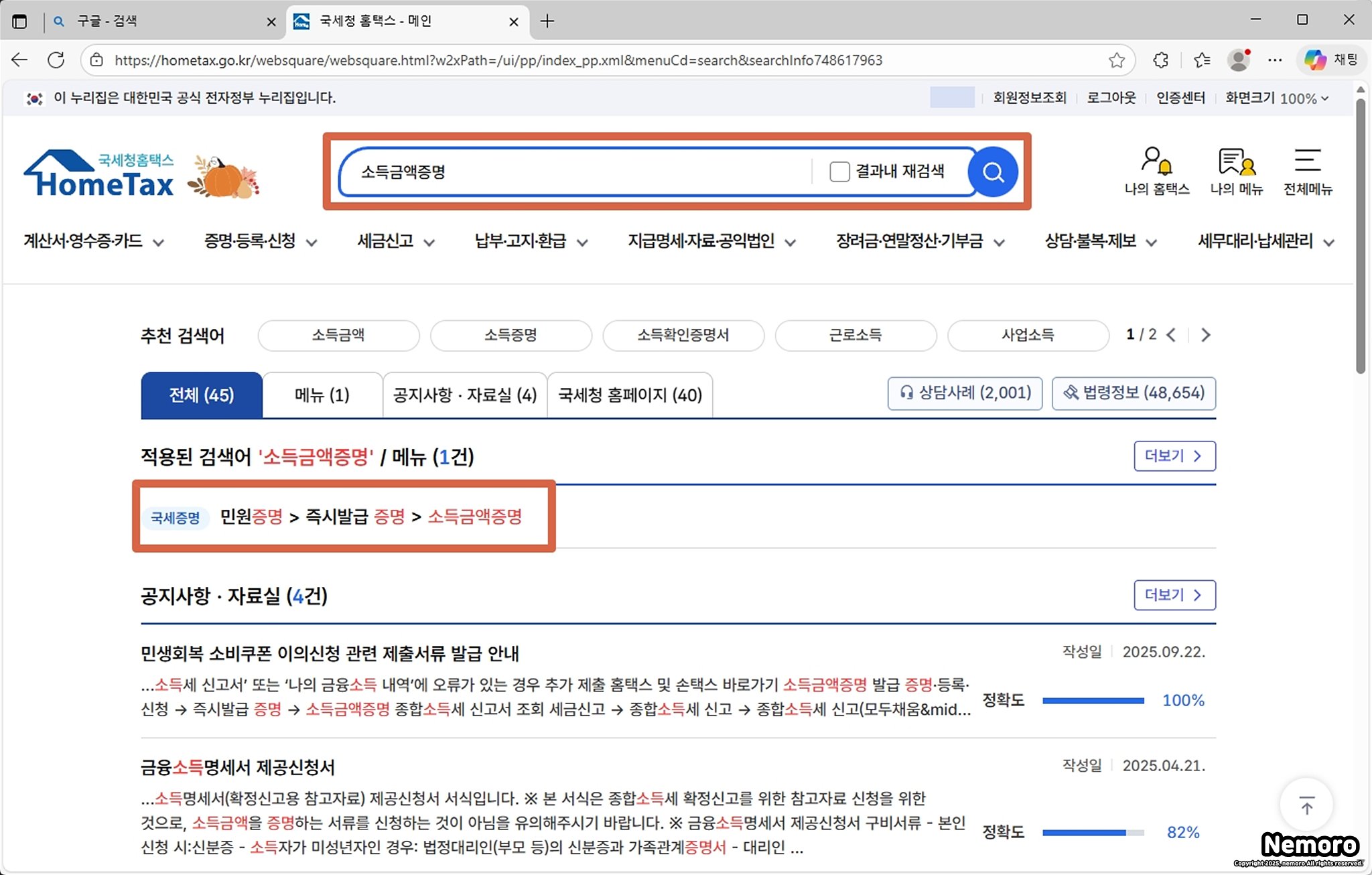This screenshot has width=1372, height=875.
Task: Open the 소득금액증명 menu result link
Action: tap(474, 517)
